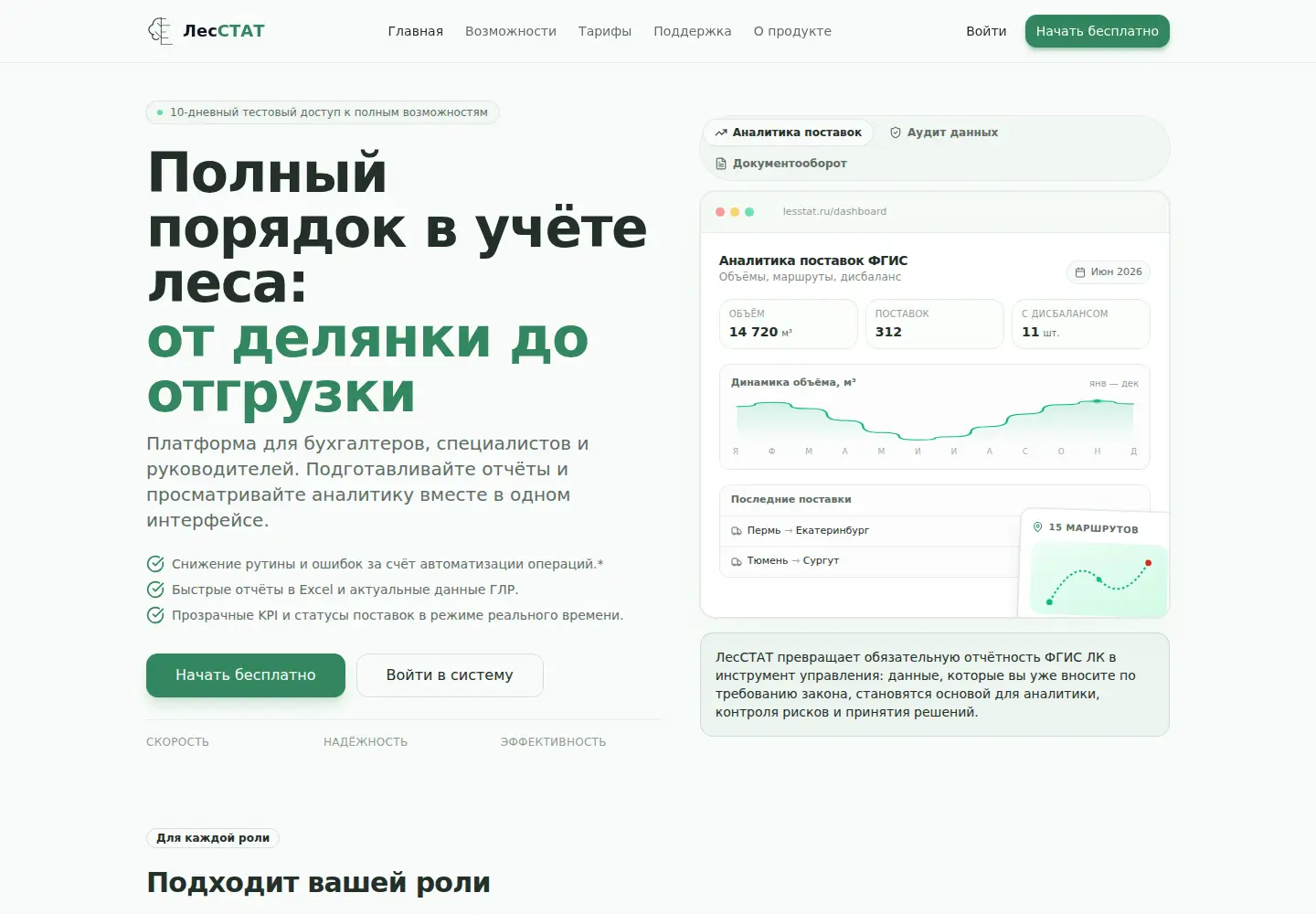The width and height of the screenshot is (1316, 914).
Task: Open the Поддержка navigation item
Action: pos(693,31)
